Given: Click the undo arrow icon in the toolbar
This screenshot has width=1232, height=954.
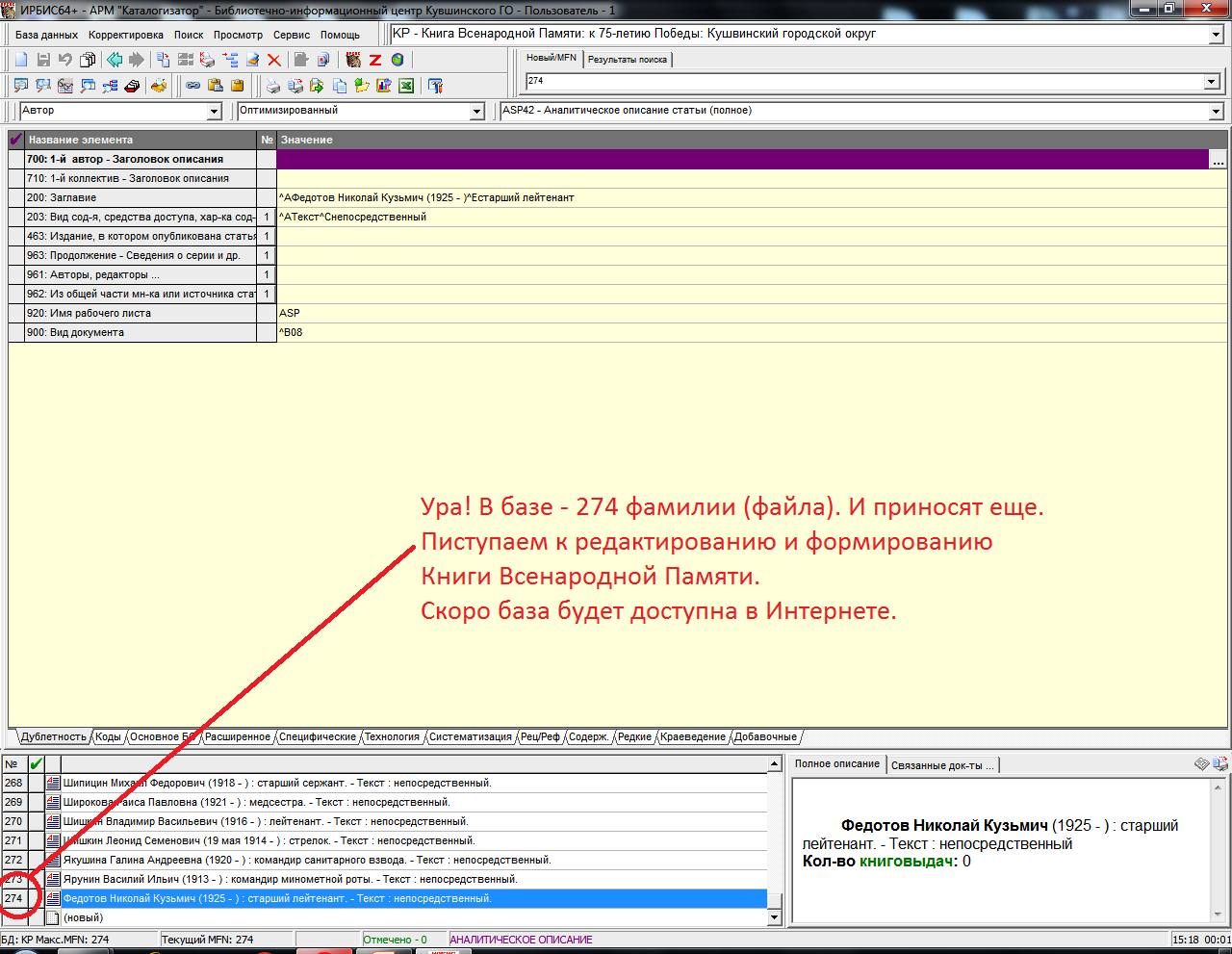Looking at the screenshot, I should (x=65, y=60).
